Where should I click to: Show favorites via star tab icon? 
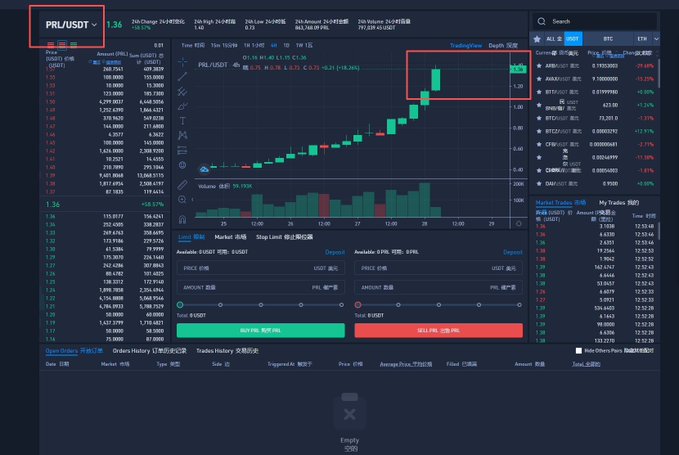click(537, 39)
